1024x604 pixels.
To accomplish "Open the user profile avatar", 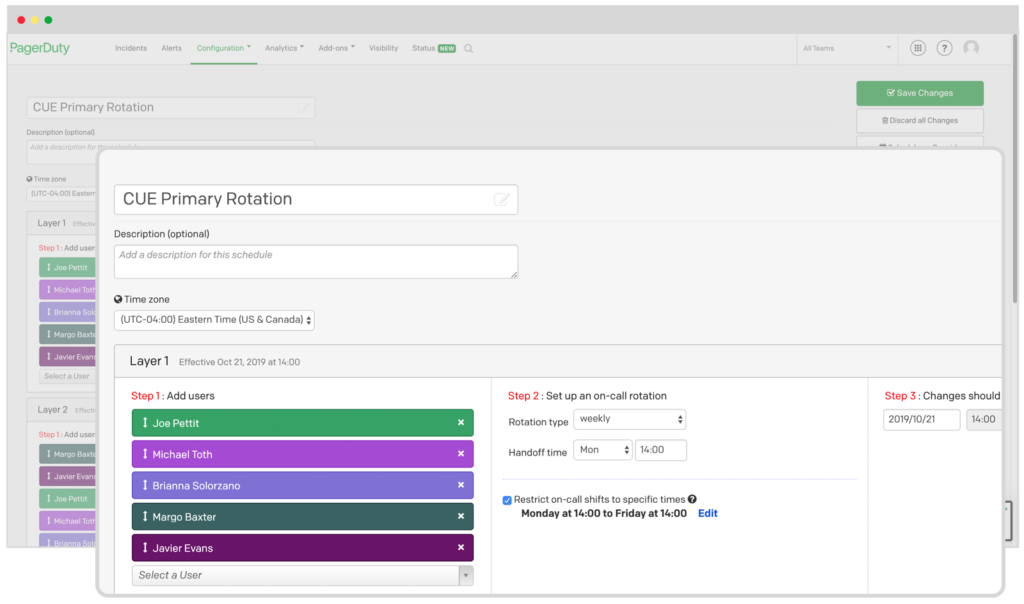I will (971, 48).
